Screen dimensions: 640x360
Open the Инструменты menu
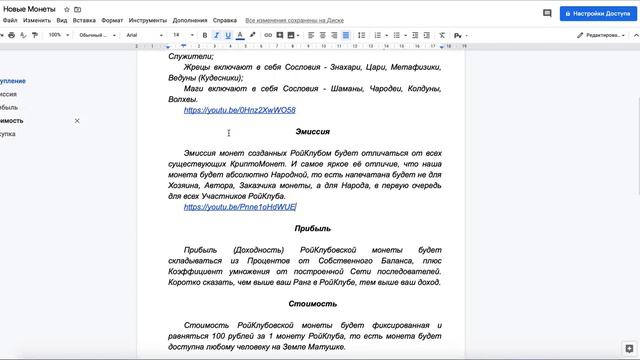(x=148, y=20)
